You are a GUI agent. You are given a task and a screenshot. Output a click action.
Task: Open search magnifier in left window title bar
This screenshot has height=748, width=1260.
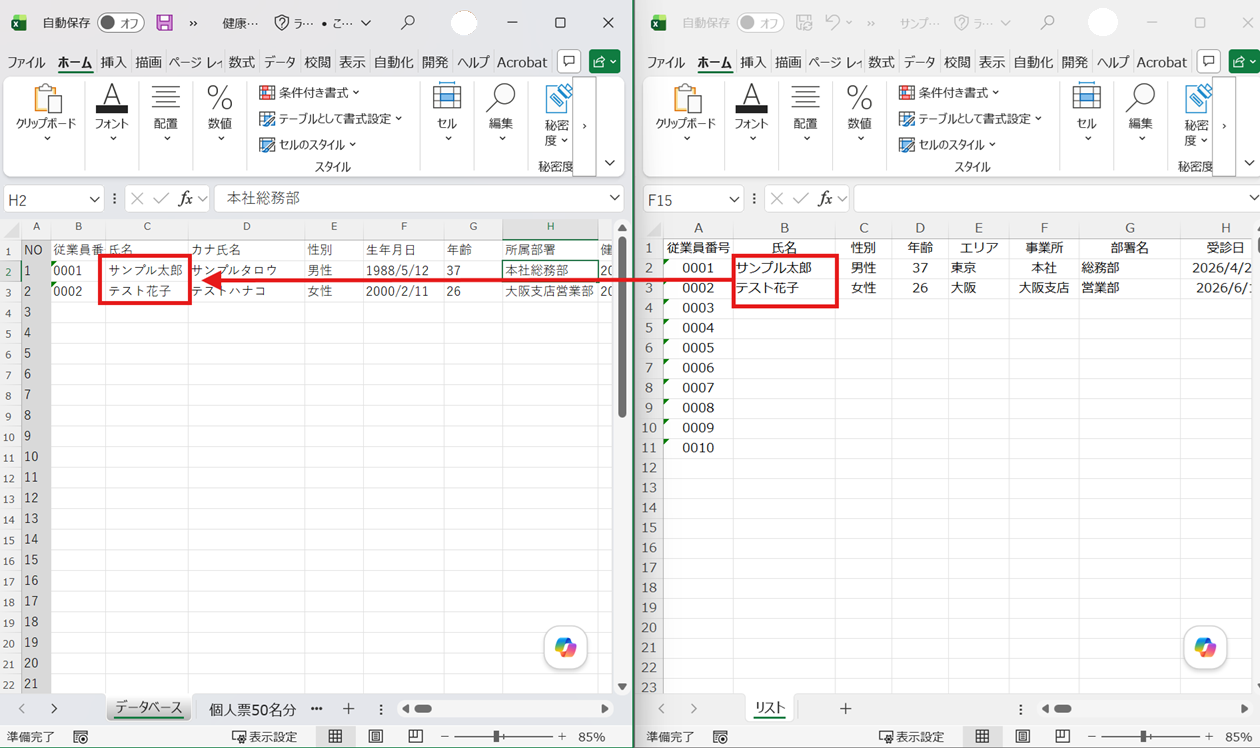tap(407, 22)
